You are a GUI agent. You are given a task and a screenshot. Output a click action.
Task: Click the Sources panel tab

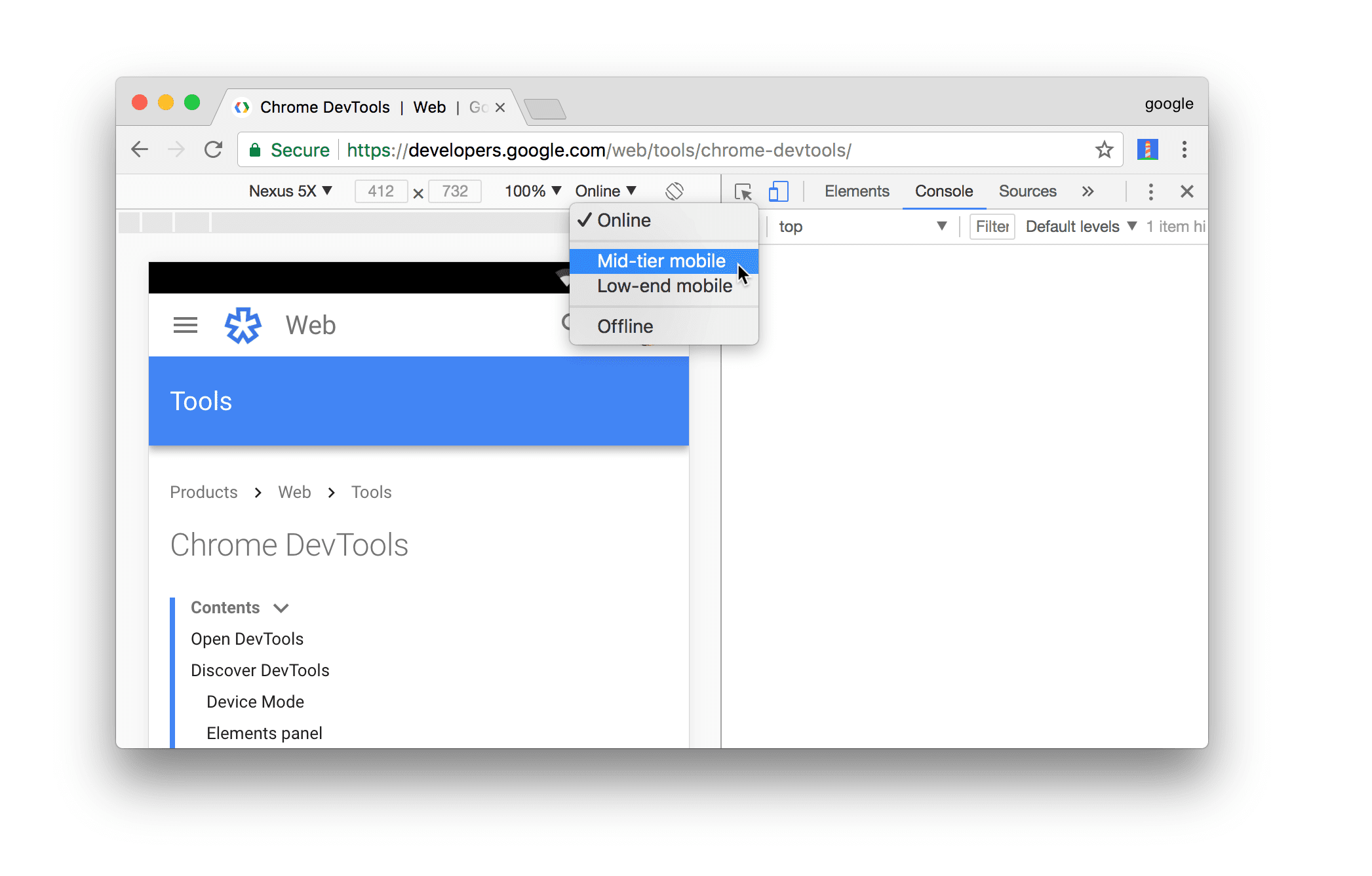(1029, 191)
